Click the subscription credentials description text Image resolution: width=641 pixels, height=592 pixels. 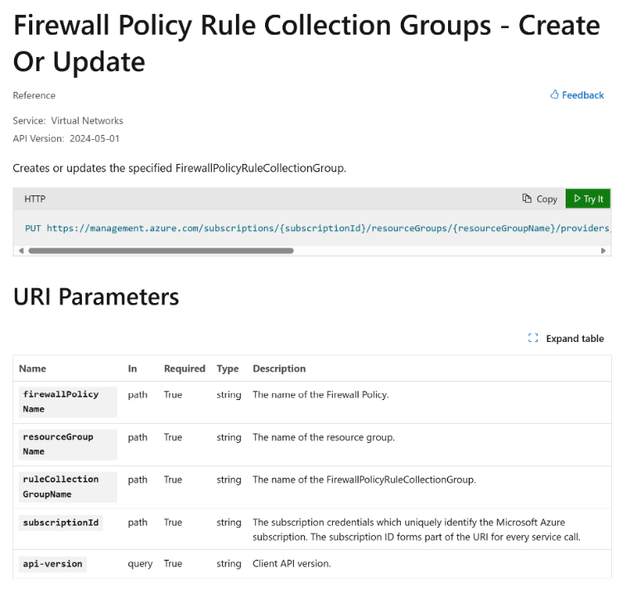click(416, 529)
